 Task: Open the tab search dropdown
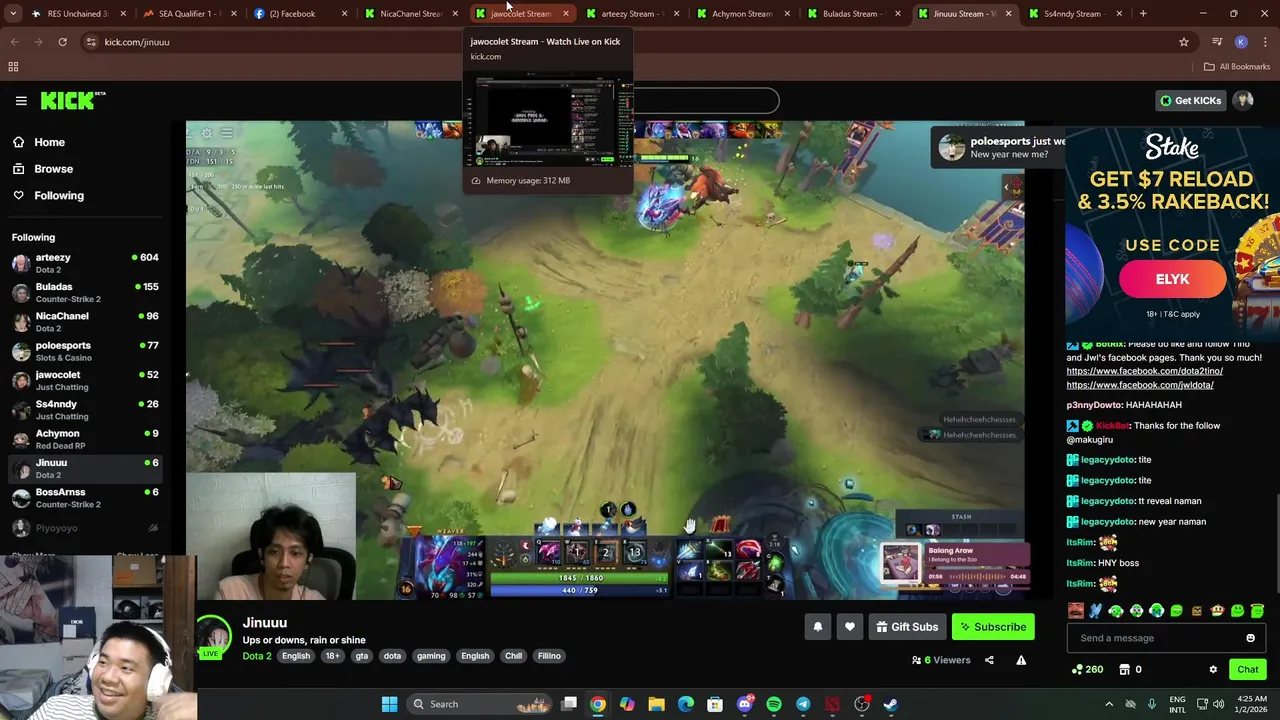(12, 14)
